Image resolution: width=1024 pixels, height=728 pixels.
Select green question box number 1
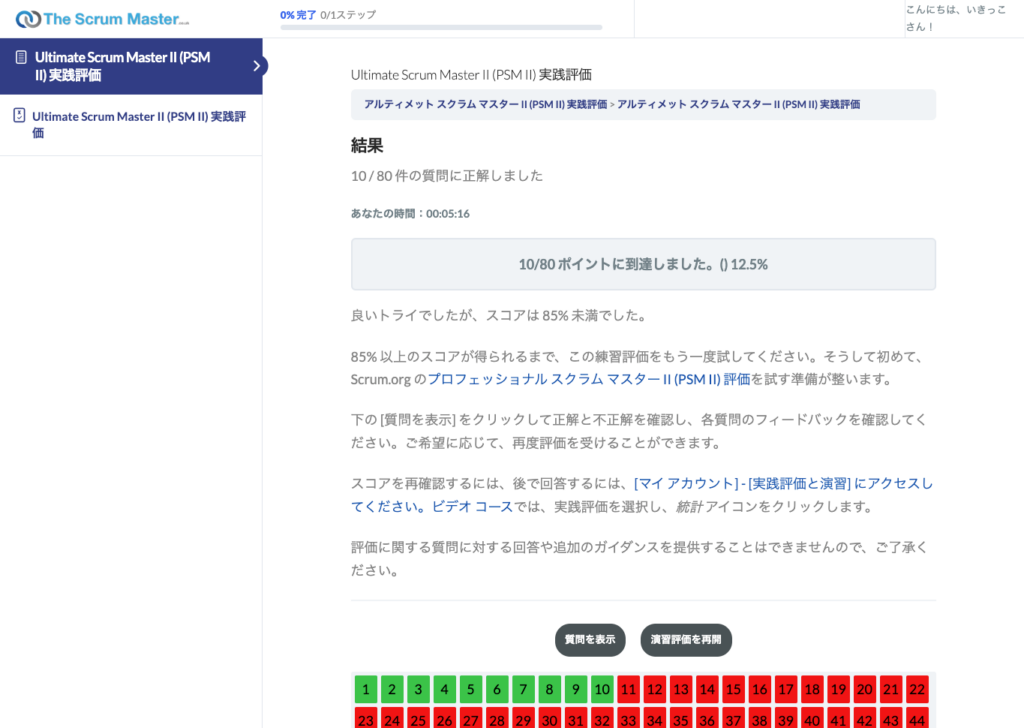click(366, 689)
